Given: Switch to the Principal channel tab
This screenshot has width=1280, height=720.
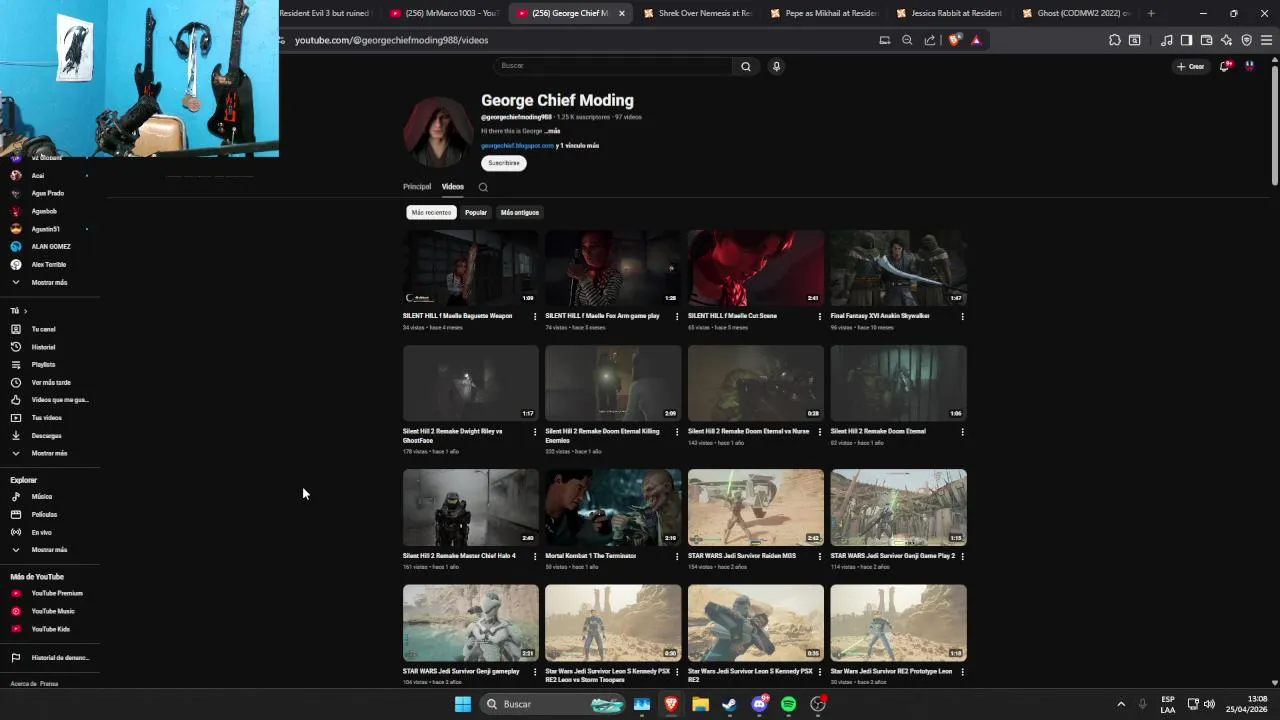Looking at the screenshot, I should [x=417, y=187].
